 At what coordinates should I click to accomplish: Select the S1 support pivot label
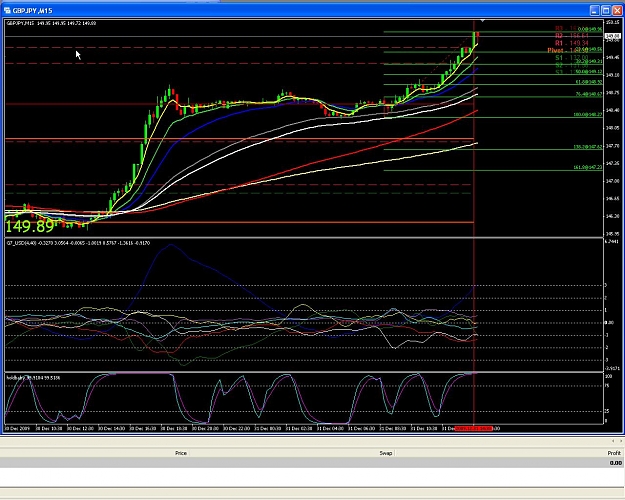[x=572, y=58]
